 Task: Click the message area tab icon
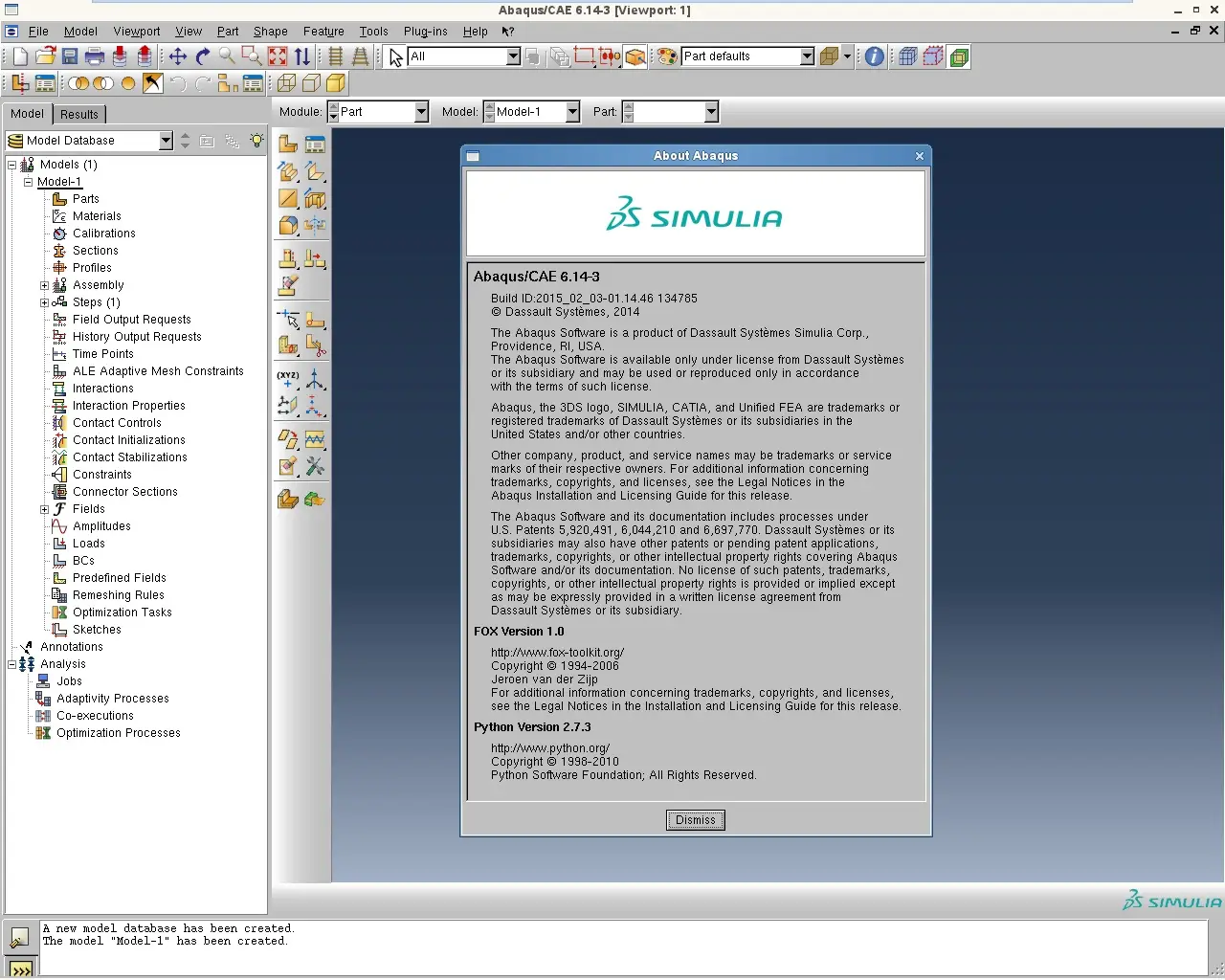[19, 938]
